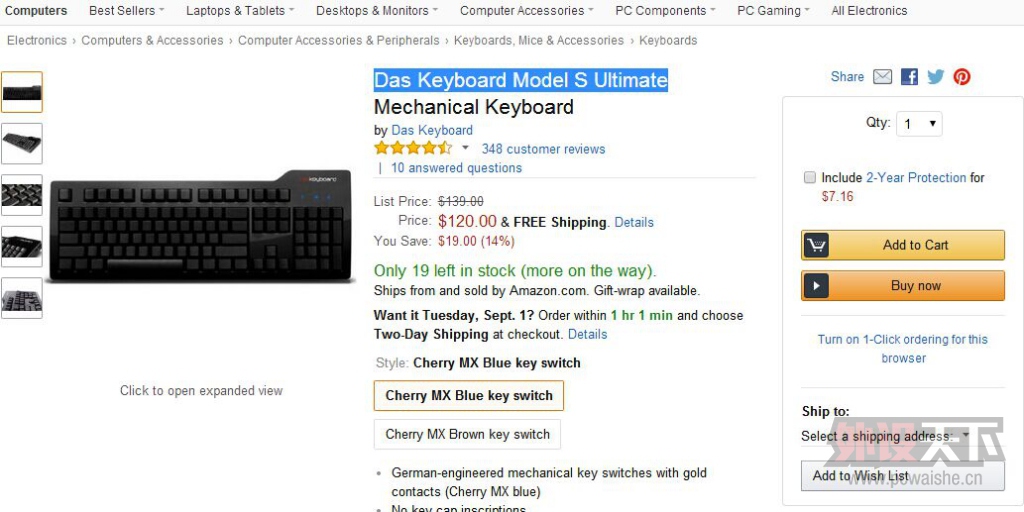Open 348 customer reviews link

coord(543,149)
